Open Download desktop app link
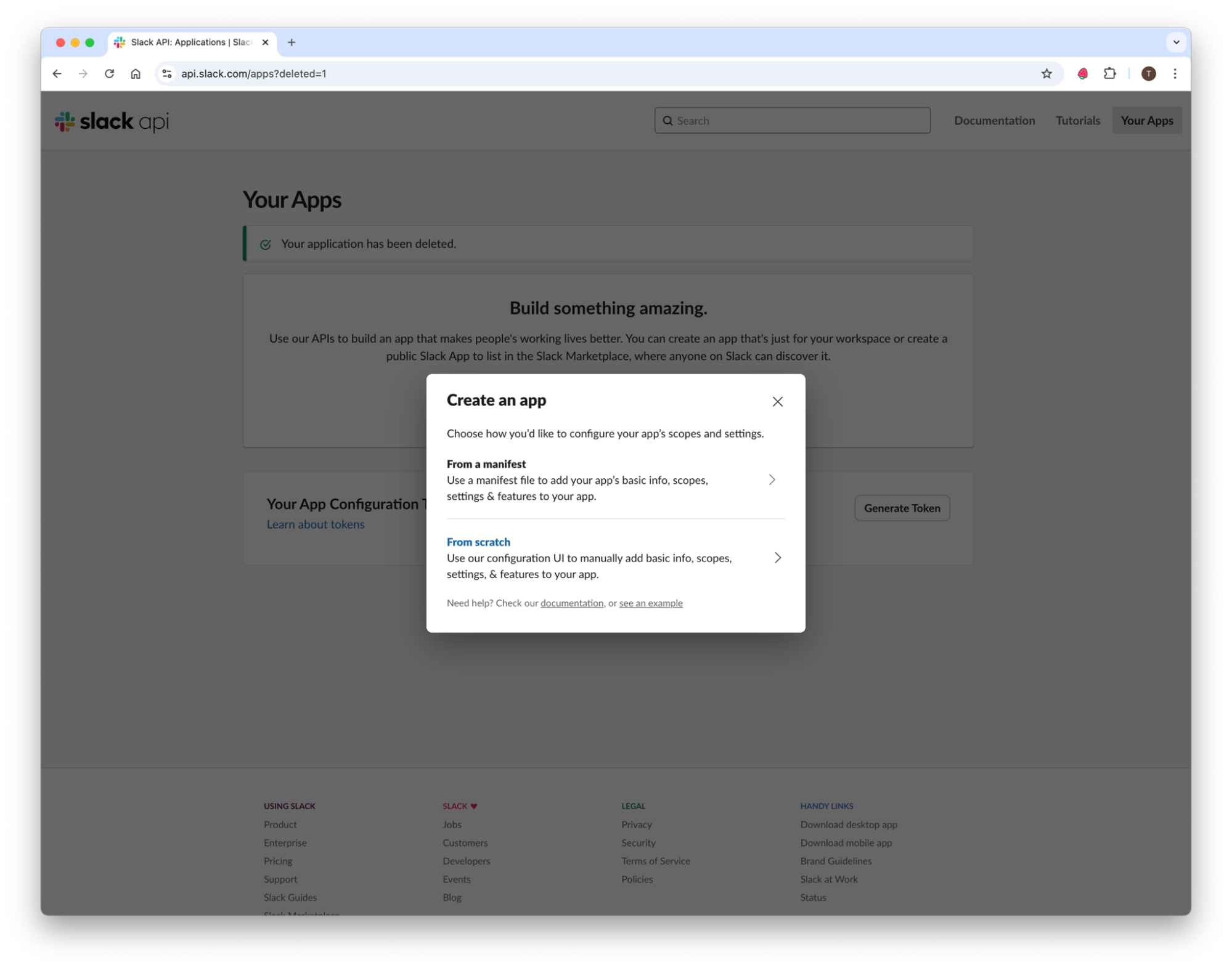This screenshot has height=970, width=1232. point(848,824)
